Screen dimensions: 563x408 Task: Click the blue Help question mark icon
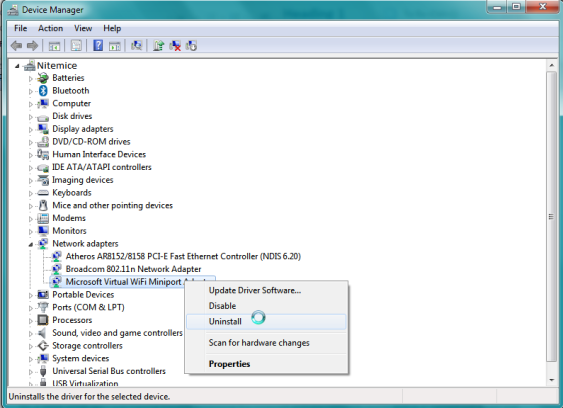pyautogui.click(x=98, y=46)
